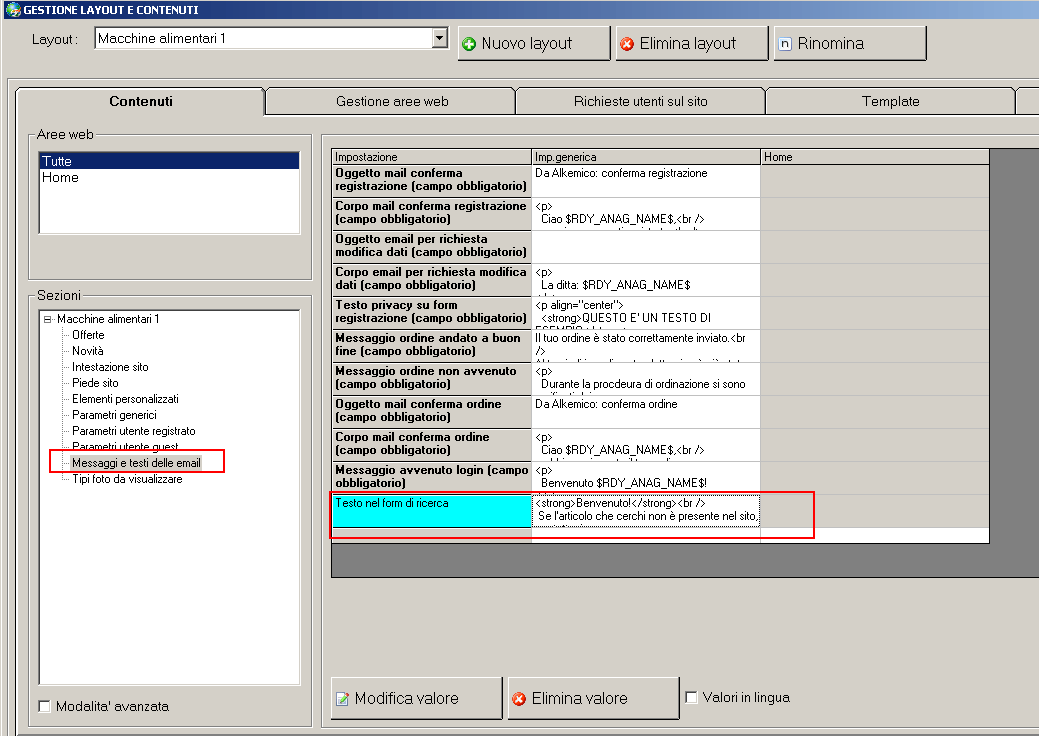Select Messaggi e testi delle email
The image size is (1039, 736).
(136, 462)
